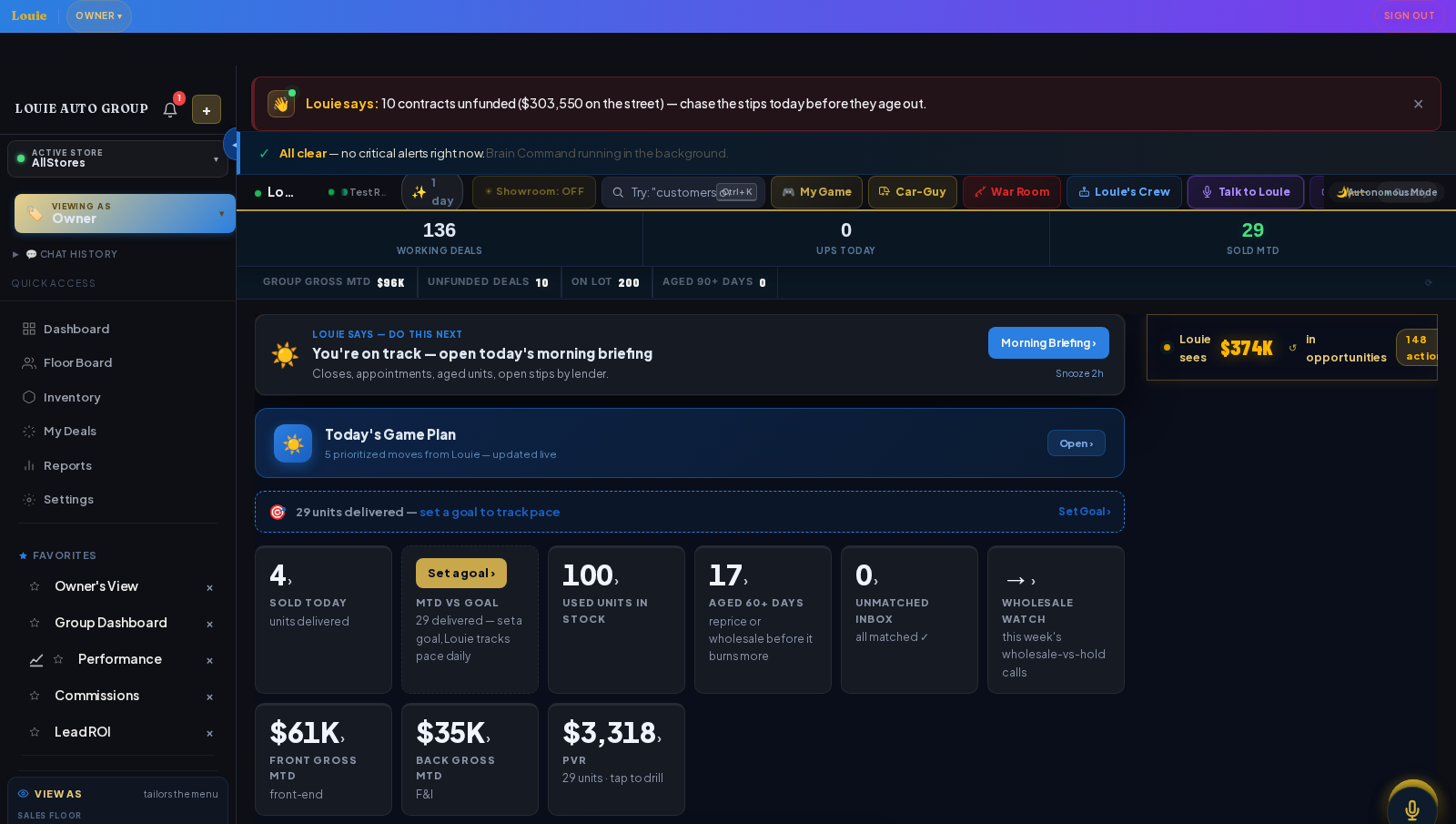Click the waving hand Louie avatar
1456x824 pixels.
click(281, 104)
